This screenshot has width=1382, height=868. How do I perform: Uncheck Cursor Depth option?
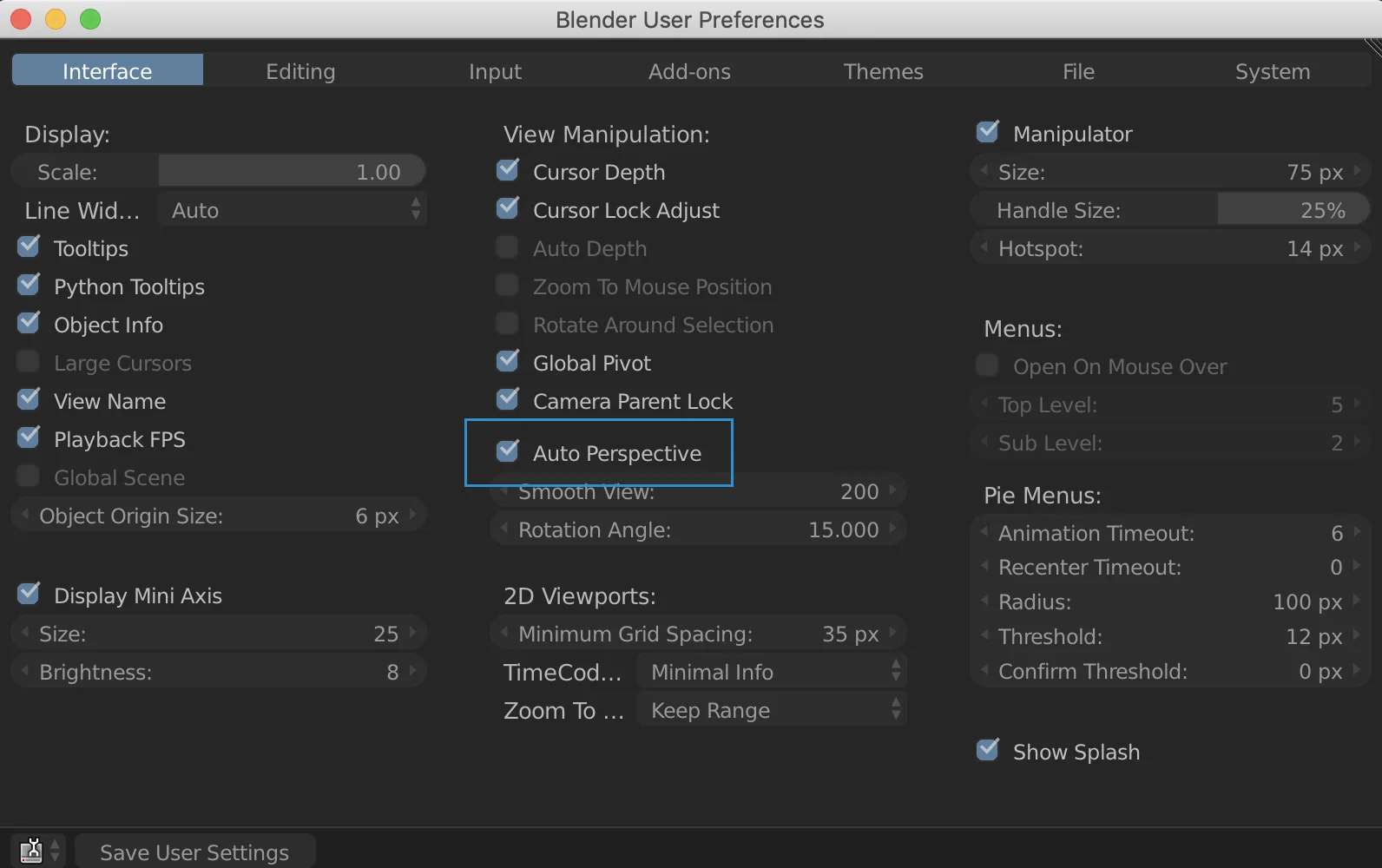point(508,171)
